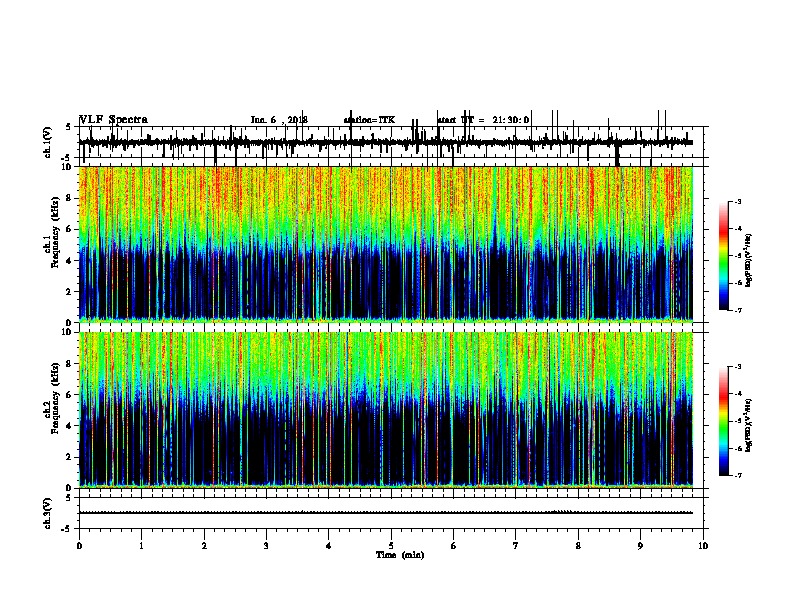This screenshot has width=792, height=612.
Task: Click the "-7" label on ch.2 color bar
Action: pos(738,475)
